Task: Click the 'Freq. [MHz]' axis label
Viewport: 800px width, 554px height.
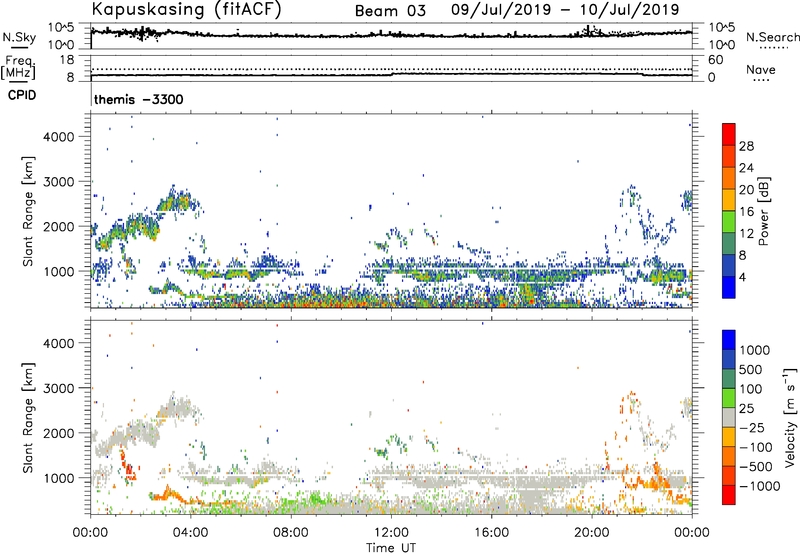Action: (x=18, y=68)
